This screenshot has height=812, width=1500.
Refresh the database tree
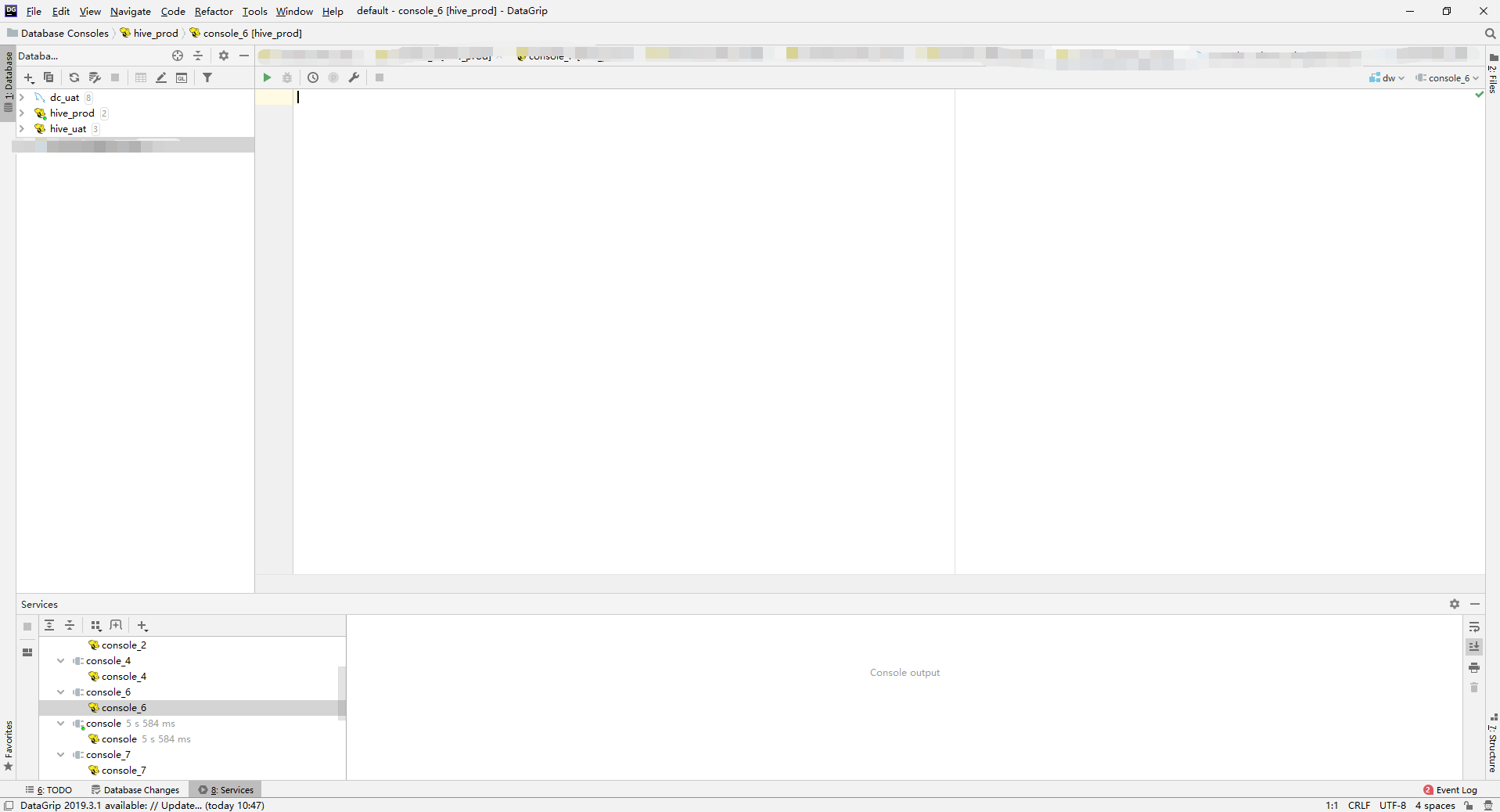74,77
